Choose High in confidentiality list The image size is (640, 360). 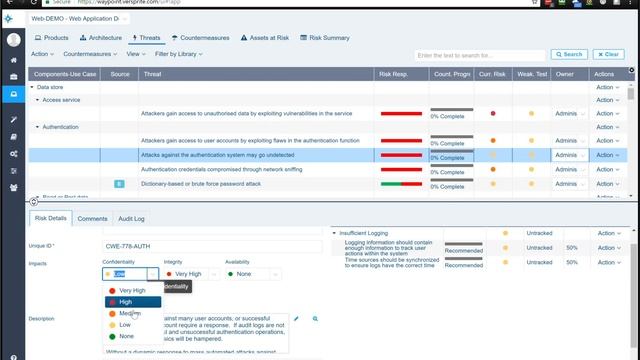tap(133, 302)
